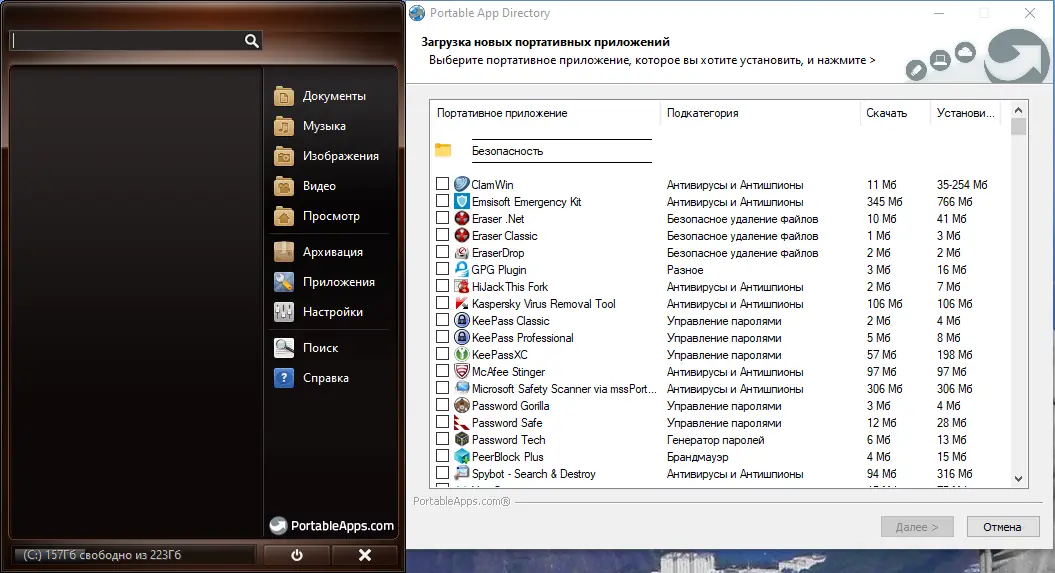Click the Emsisoft Emergency Kit shield icon
The width and height of the screenshot is (1055, 573).
[462, 201]
